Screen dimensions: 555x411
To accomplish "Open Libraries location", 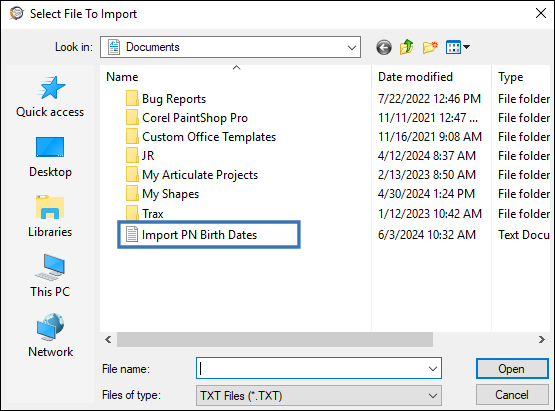I will (x=50, y=216).
